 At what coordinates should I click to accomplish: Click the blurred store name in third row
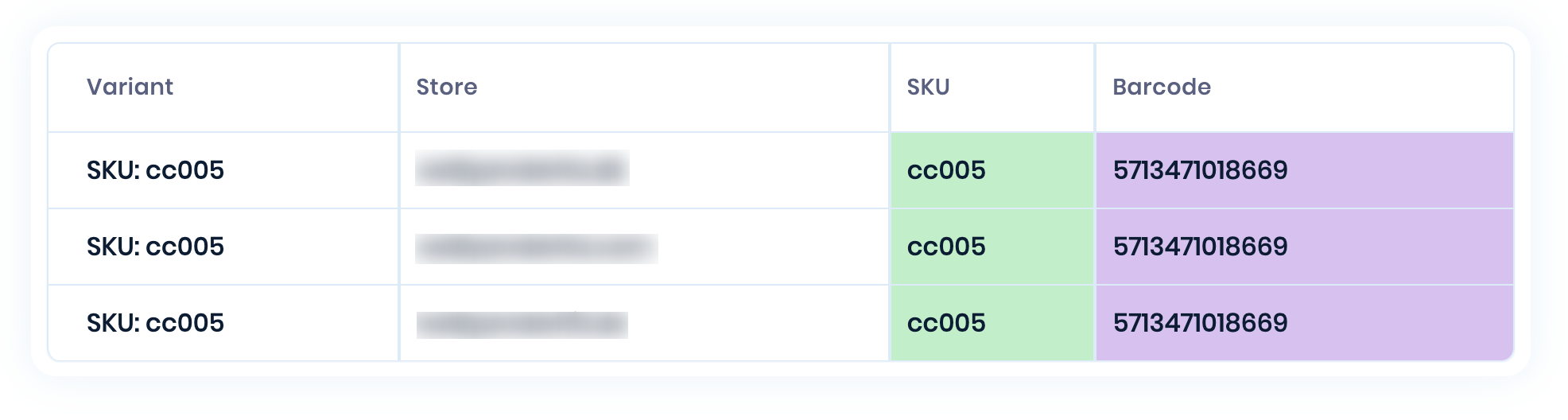click(x=522, y=325)
